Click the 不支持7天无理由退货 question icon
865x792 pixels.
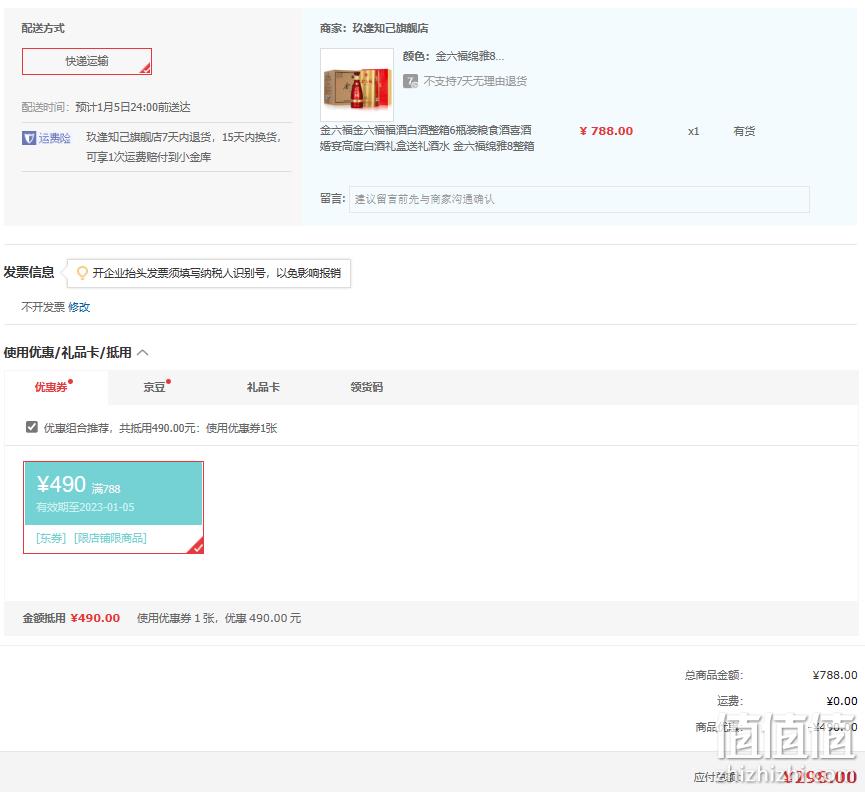coord(410,81)
